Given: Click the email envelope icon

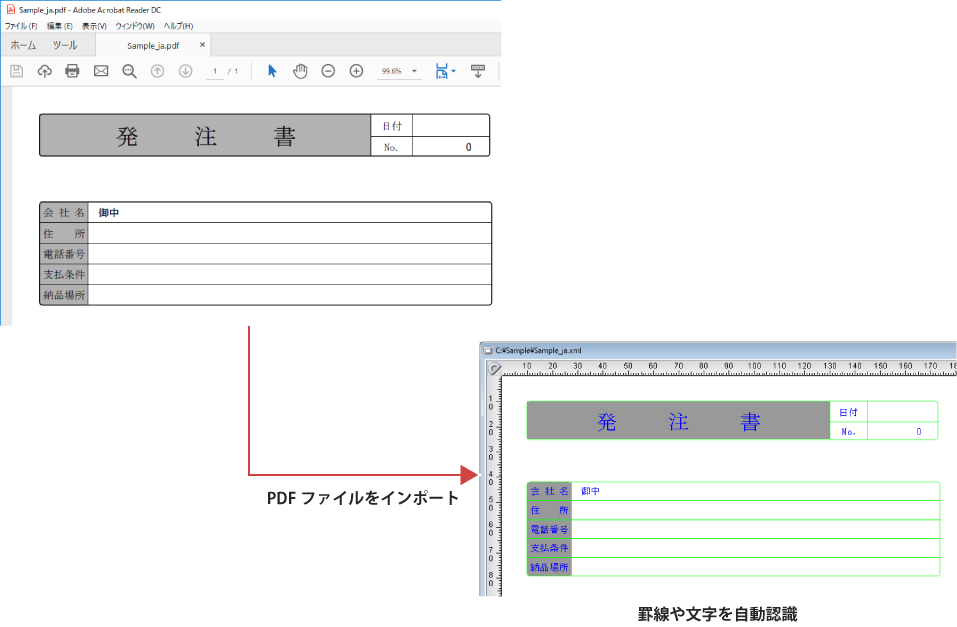Looking at the screenshot, I should click(x=101, y=71).
